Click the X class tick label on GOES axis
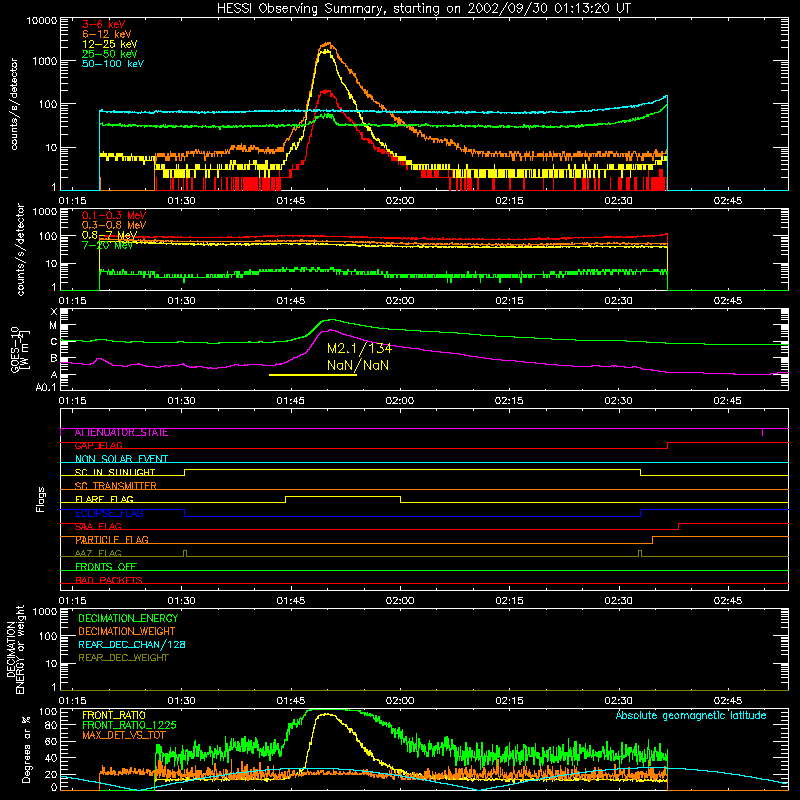 click(x=54, y=312)
